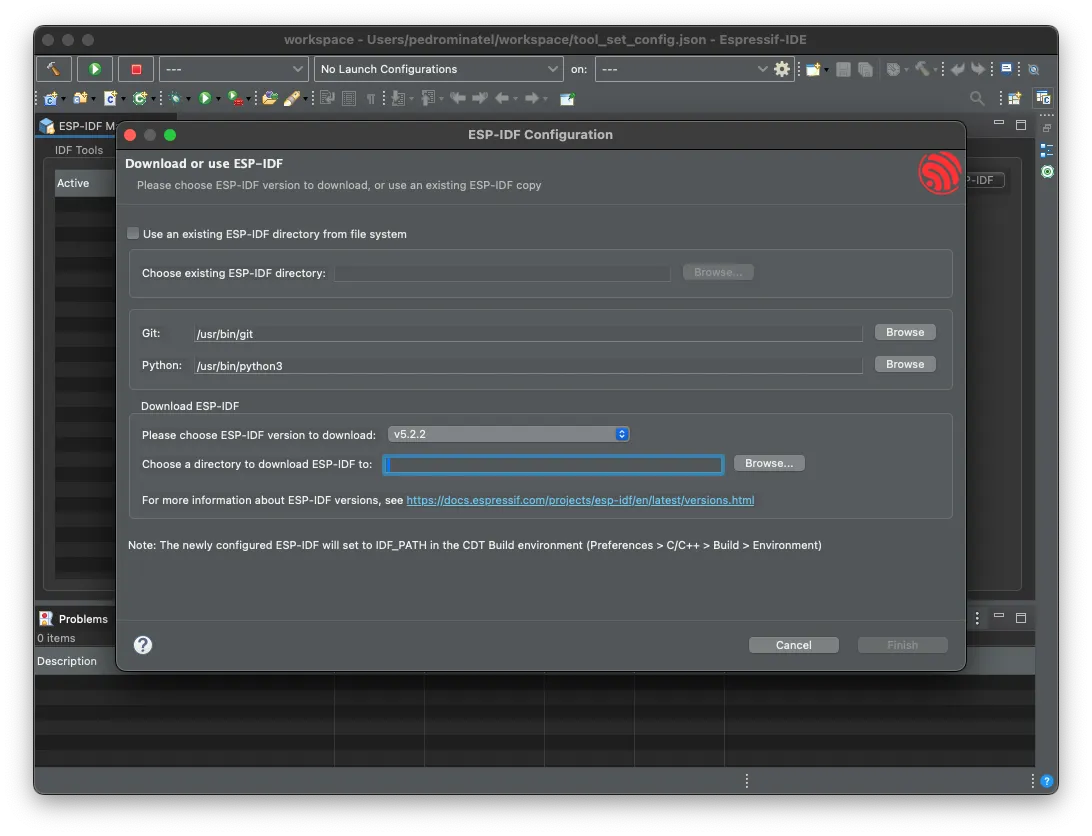Click the Cancel button
Viewport: 1092px width, 836px height.
click(x=793, y=645)
